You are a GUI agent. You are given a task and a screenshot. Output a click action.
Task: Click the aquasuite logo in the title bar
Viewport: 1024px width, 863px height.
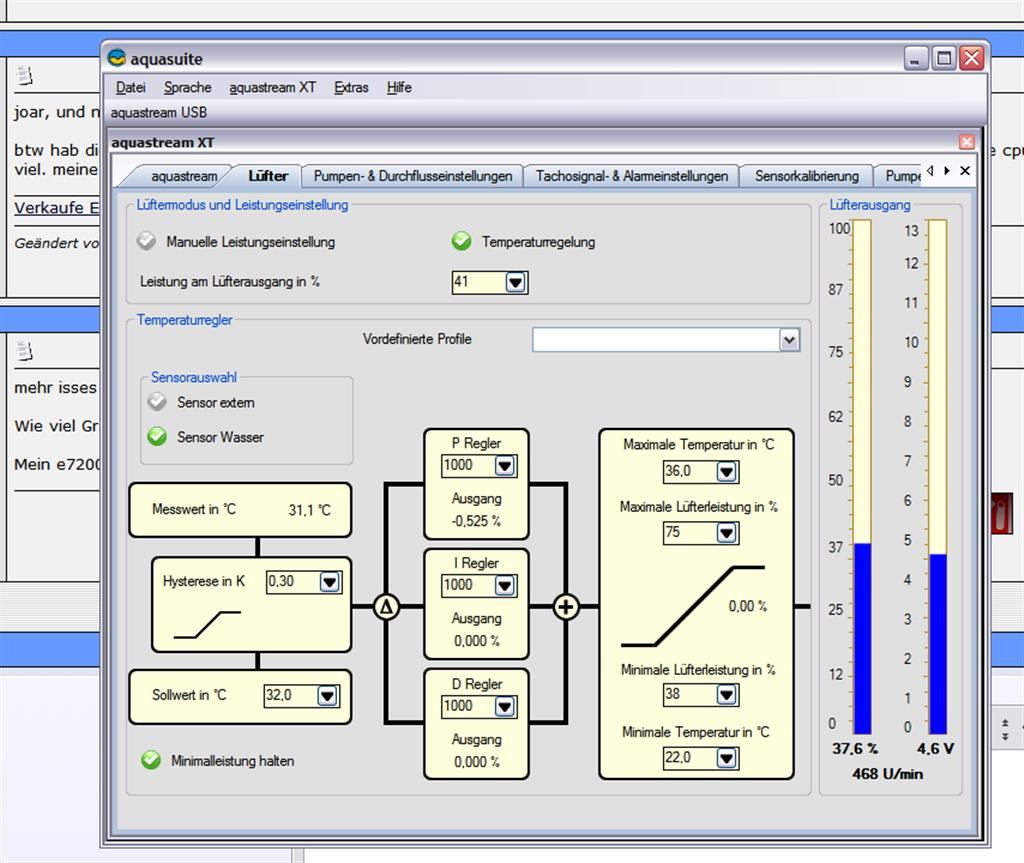point(117,58)
